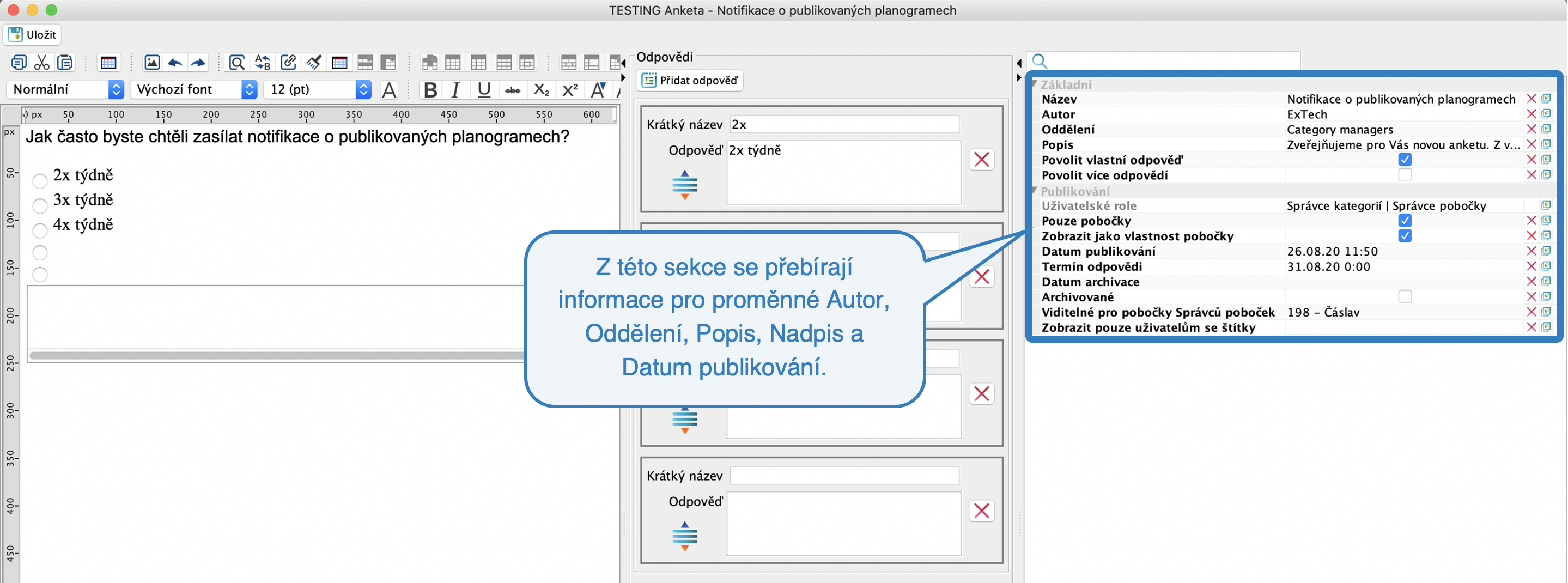
Task: Toggle the Pouze pobočky checkbox
Action: [x=1405, y=220]
